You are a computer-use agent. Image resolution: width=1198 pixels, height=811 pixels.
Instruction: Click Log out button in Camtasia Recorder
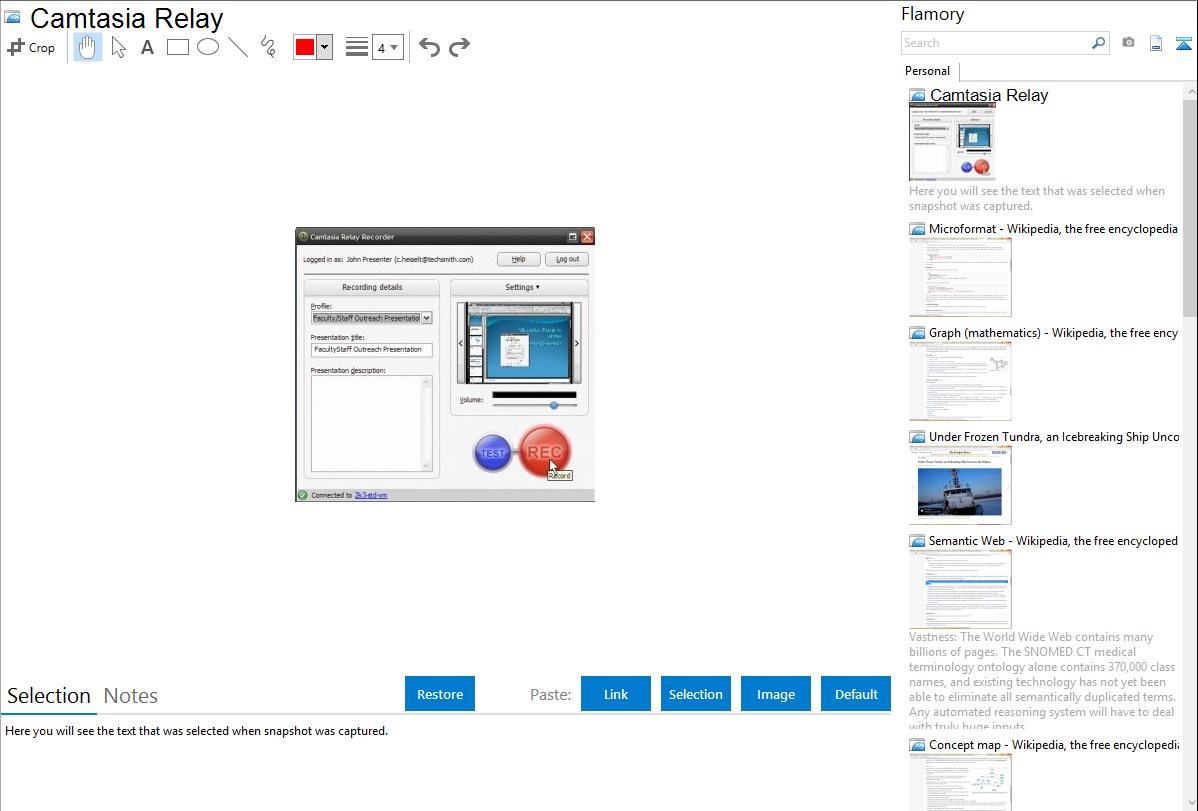coord(567,259)
